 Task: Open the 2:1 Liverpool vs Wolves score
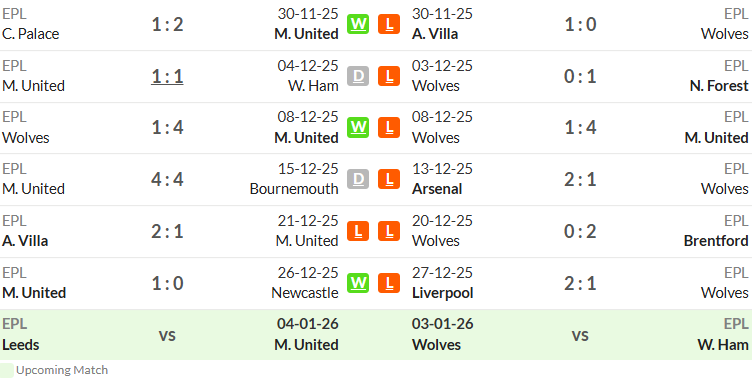pos(580,283)
